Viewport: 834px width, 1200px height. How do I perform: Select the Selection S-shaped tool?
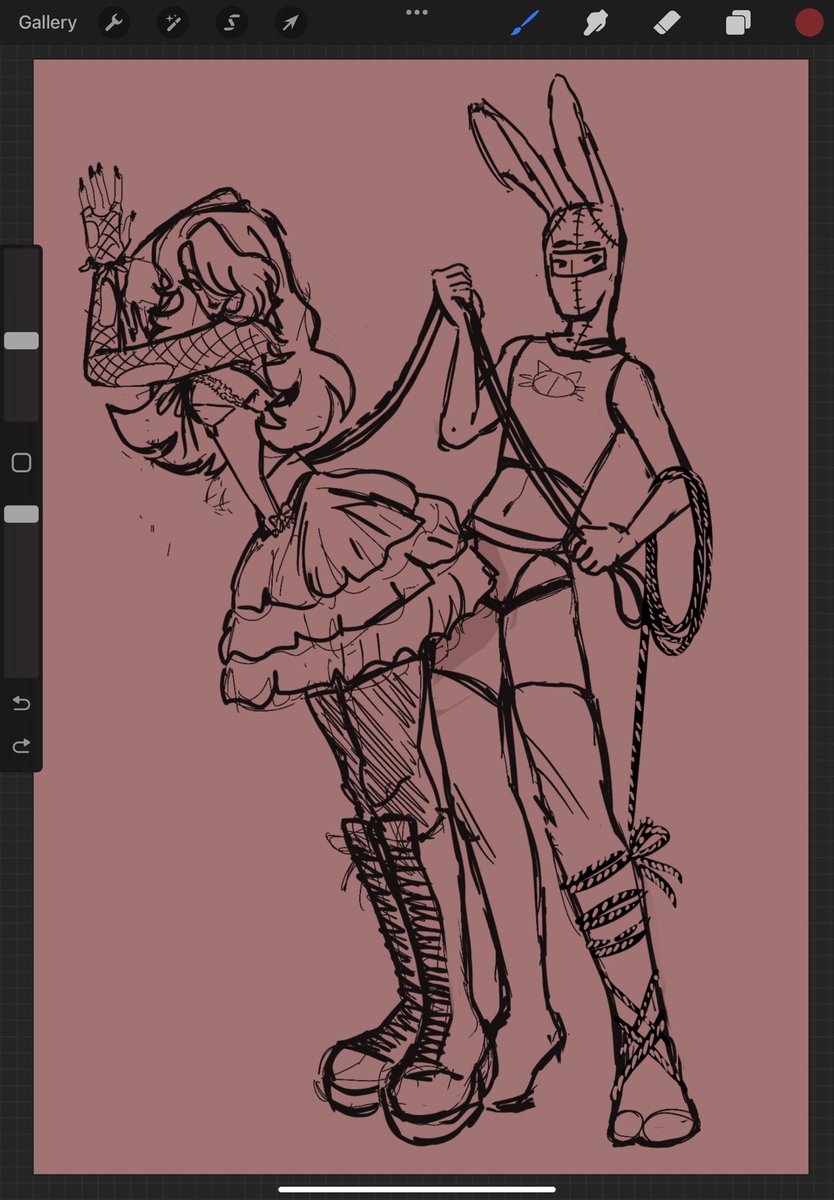click(232, 22)
